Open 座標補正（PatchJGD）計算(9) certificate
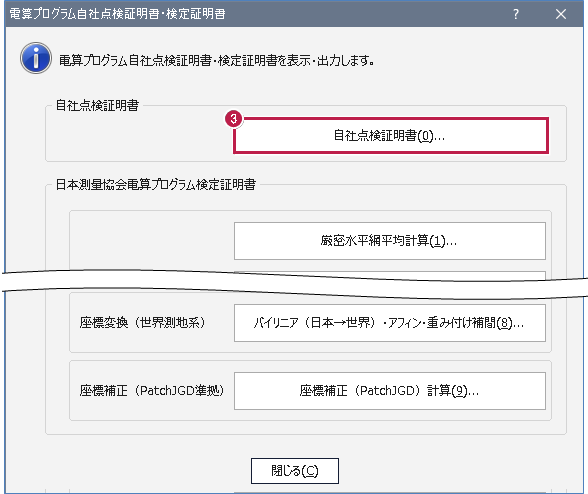Image resolution: width=588 pixels, height=494 pixels. (390, 391)
